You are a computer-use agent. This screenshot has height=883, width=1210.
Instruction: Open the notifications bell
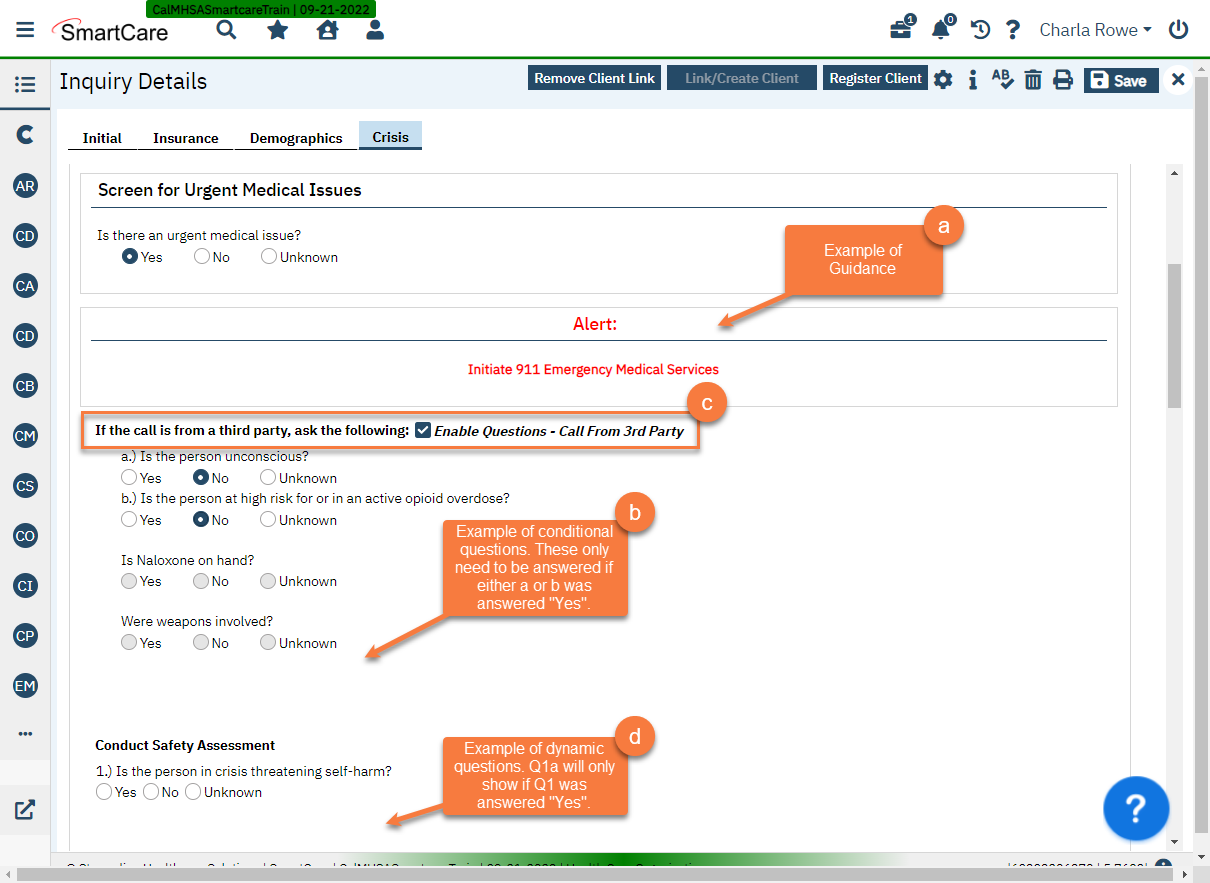[x=940, y=29]
